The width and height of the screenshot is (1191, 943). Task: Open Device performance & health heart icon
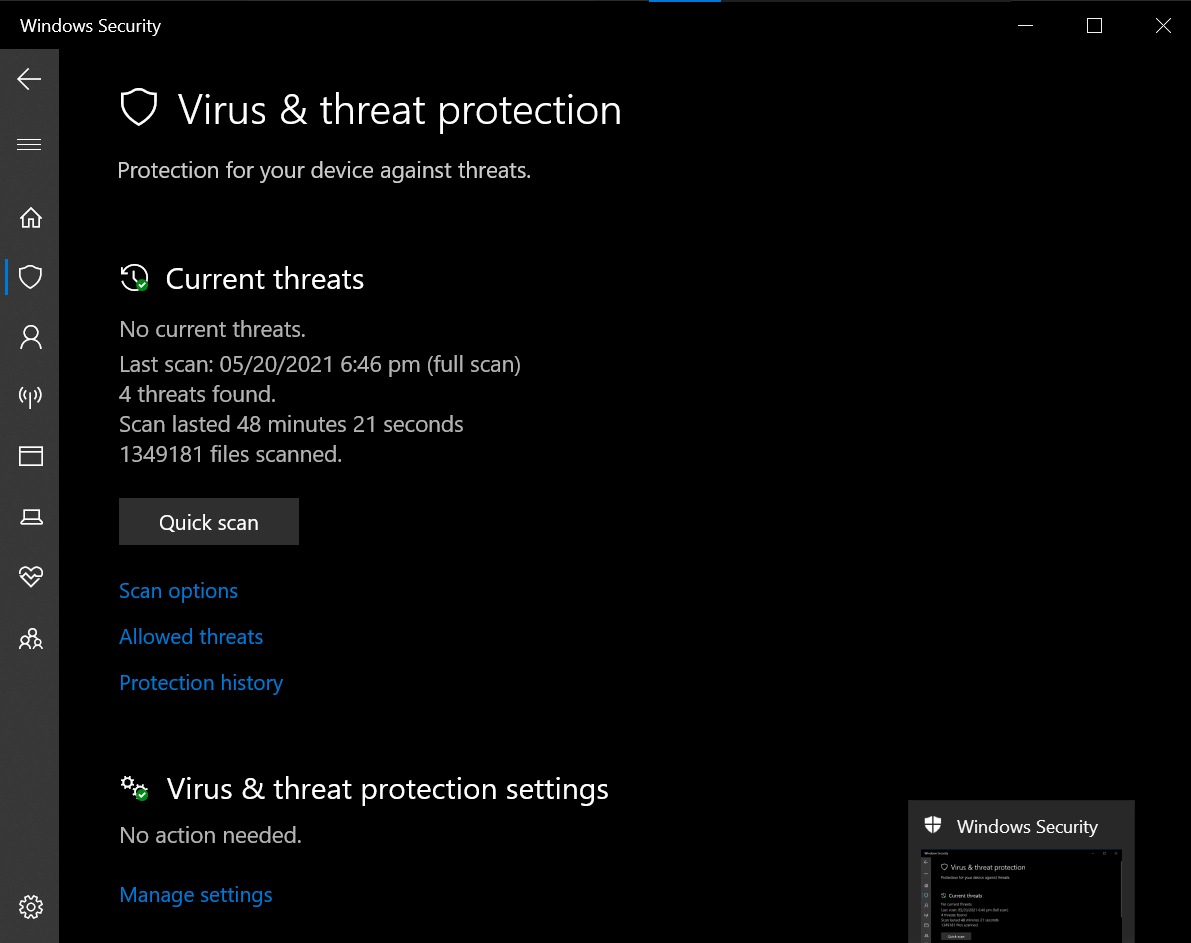[x=30, y=577]
